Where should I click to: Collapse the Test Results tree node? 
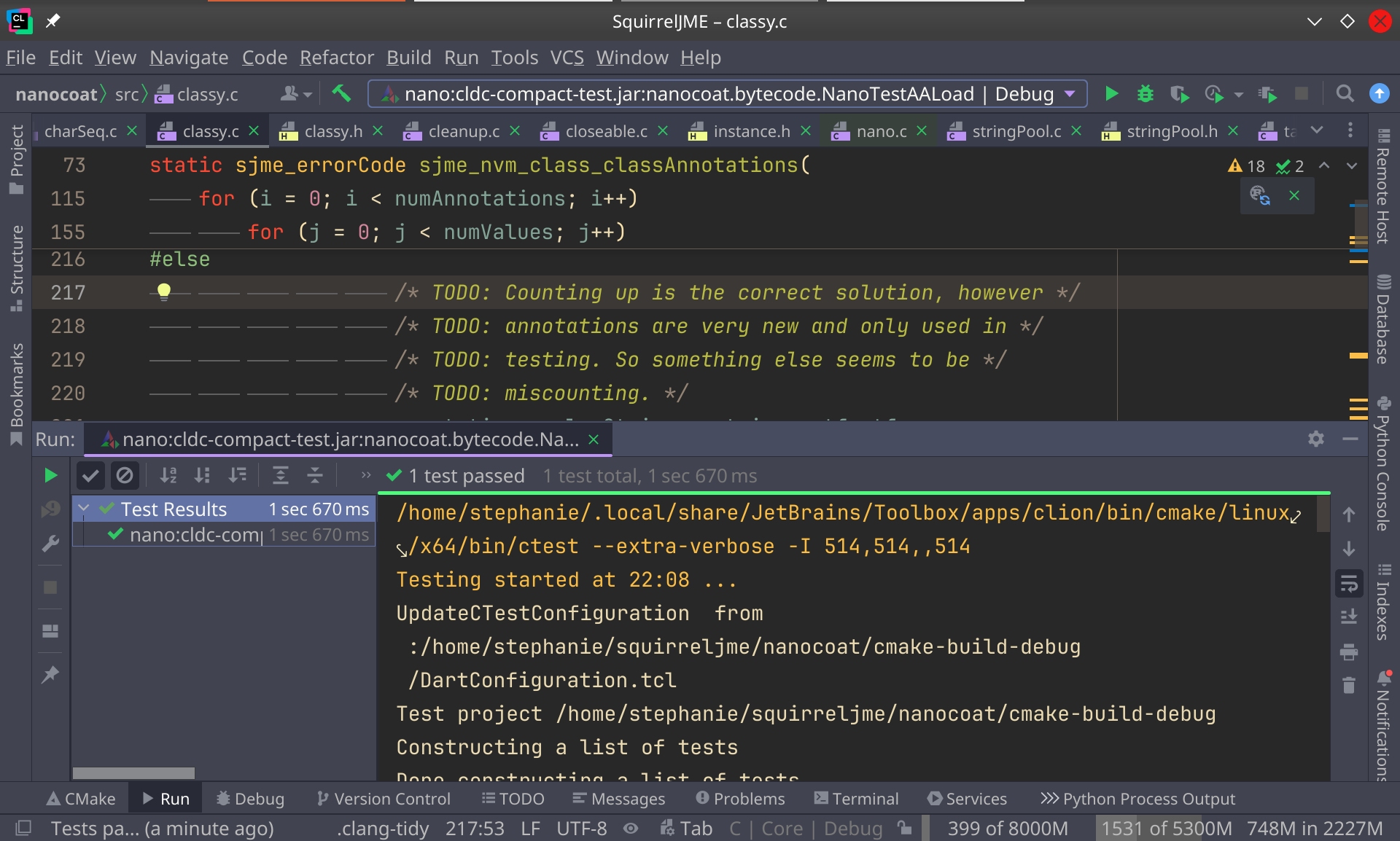tap(84, 509)
